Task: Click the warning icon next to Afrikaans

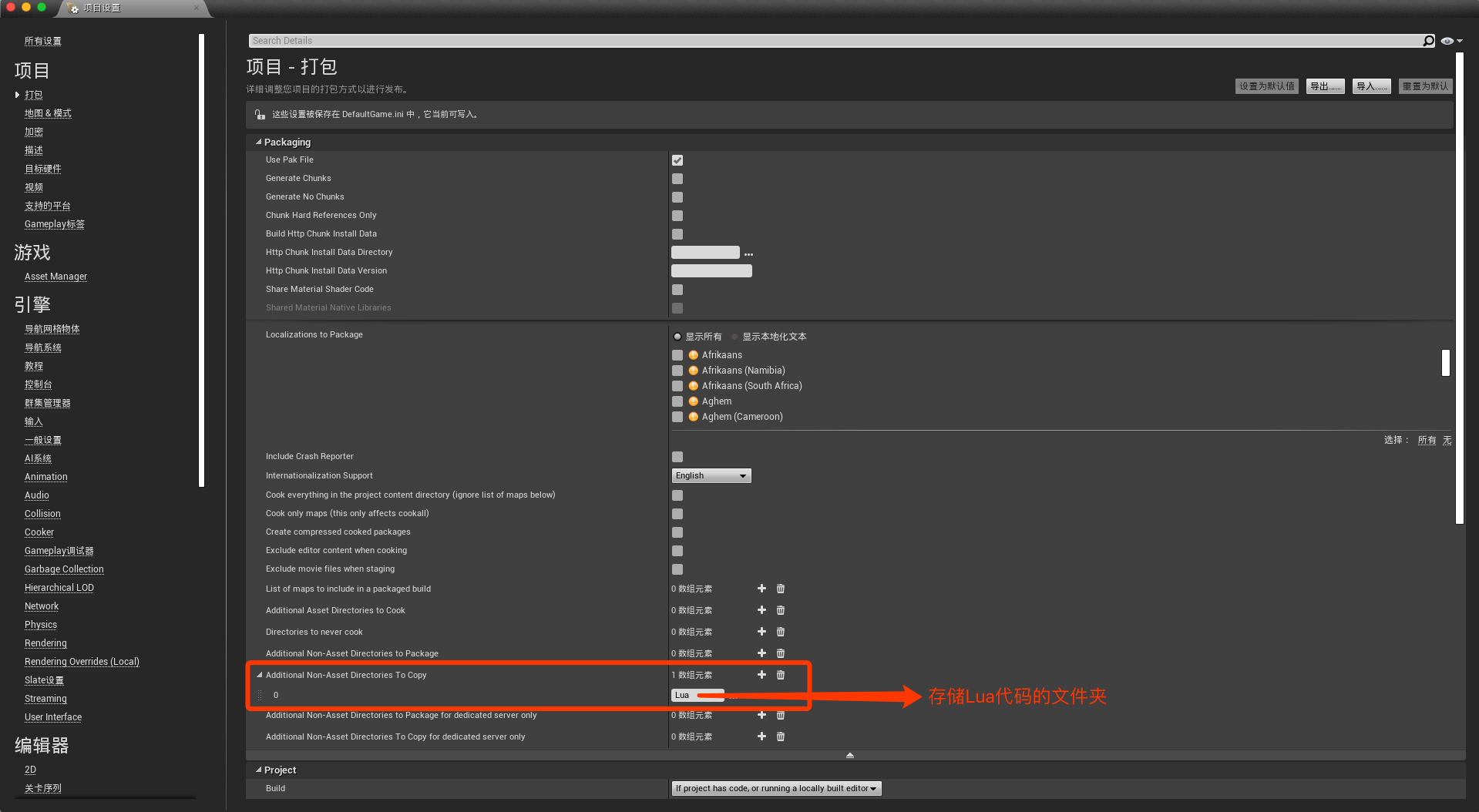Action: tap(692, 355)
